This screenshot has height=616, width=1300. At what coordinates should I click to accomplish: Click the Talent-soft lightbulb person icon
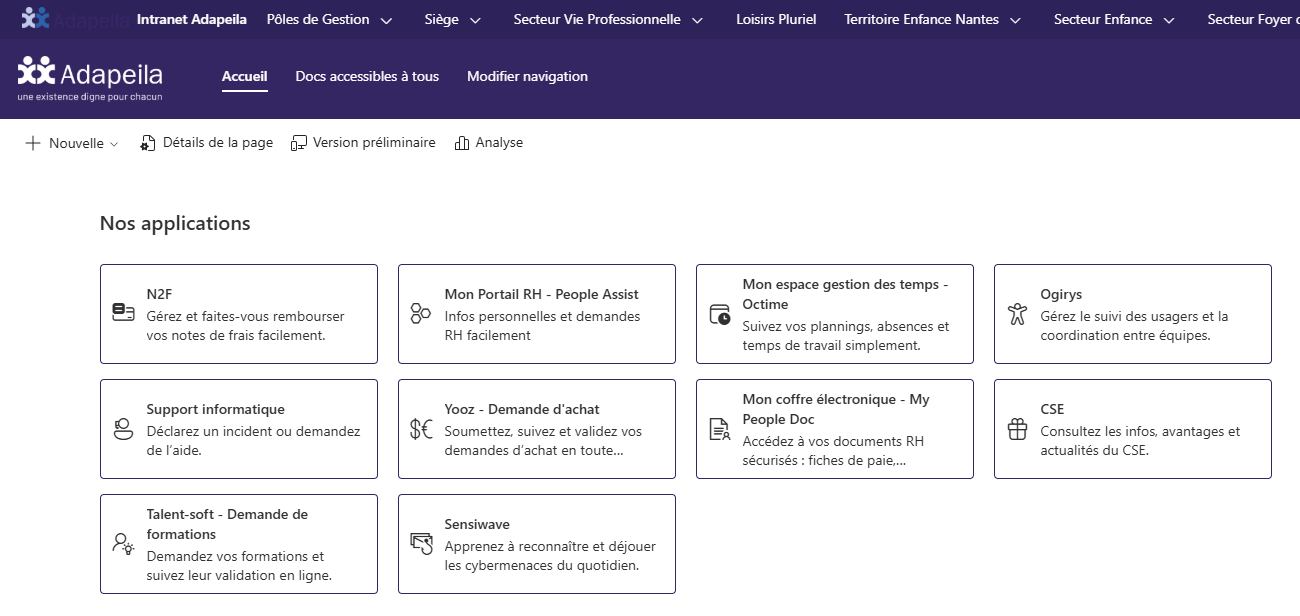coord(123,544)
